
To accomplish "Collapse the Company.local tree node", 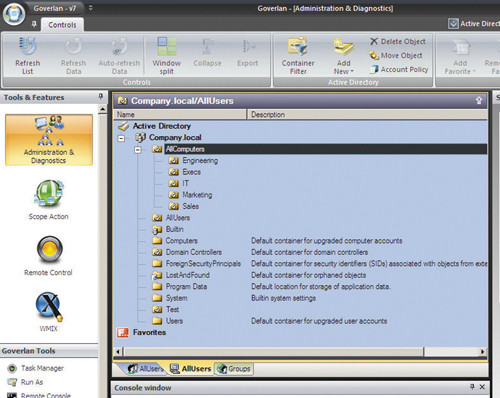I will click(x=121, y=138).
